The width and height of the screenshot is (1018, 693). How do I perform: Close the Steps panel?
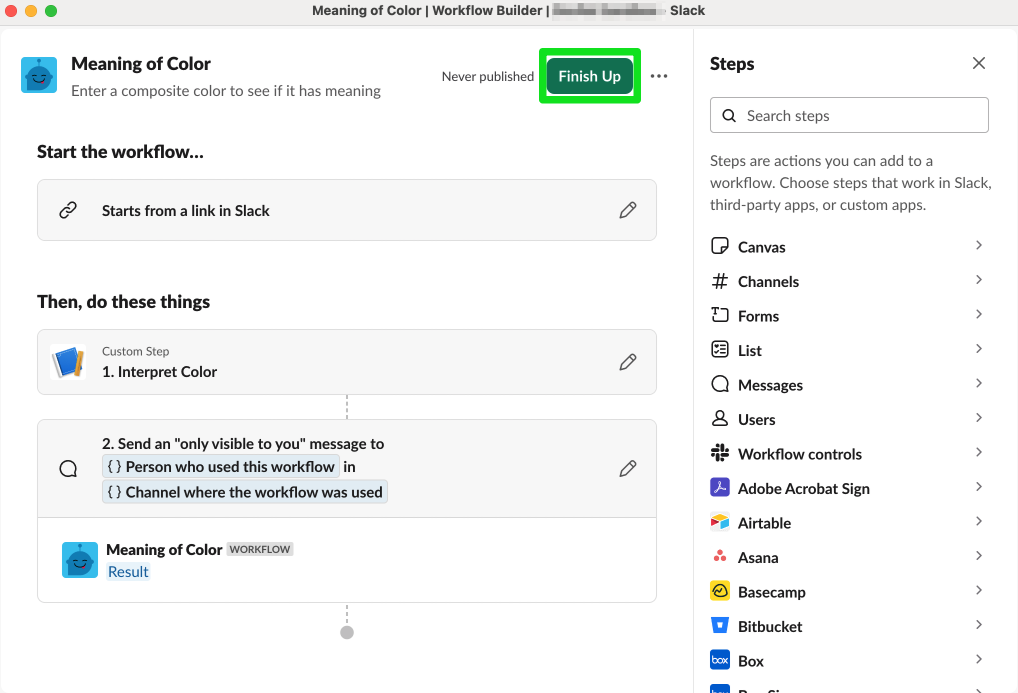coord(978,63)
